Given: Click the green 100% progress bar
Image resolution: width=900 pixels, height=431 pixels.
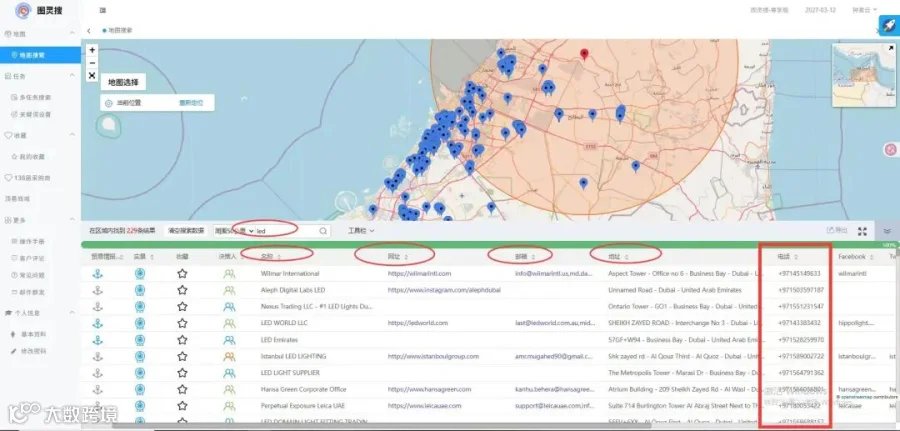Looking at the screenshot, I should 490,245.
